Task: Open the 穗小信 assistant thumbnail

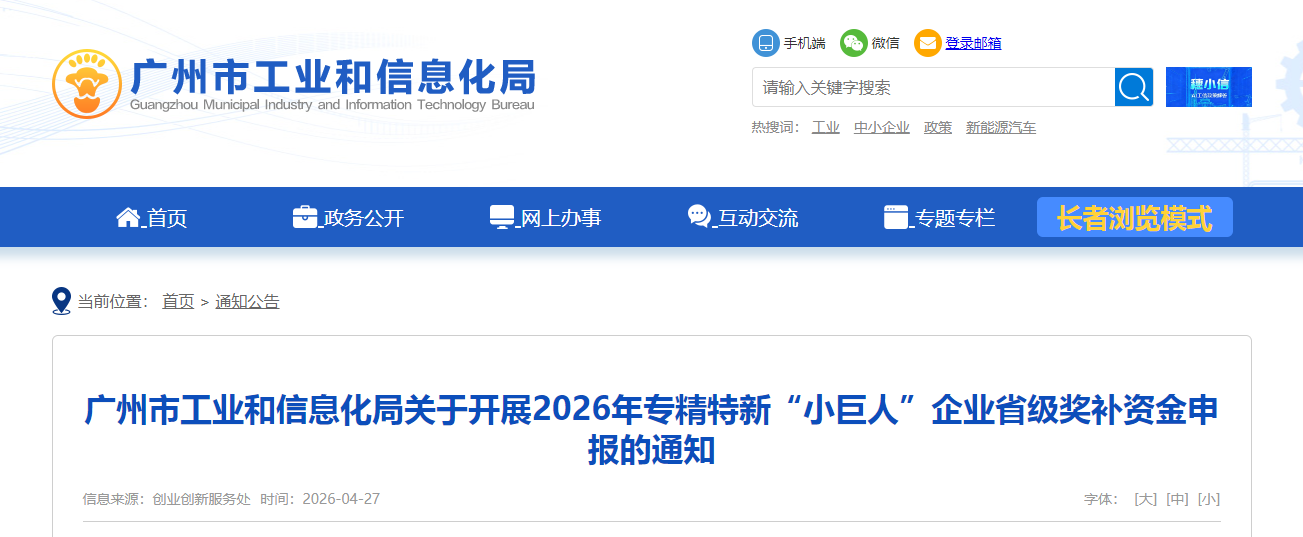Action: 1209,87
